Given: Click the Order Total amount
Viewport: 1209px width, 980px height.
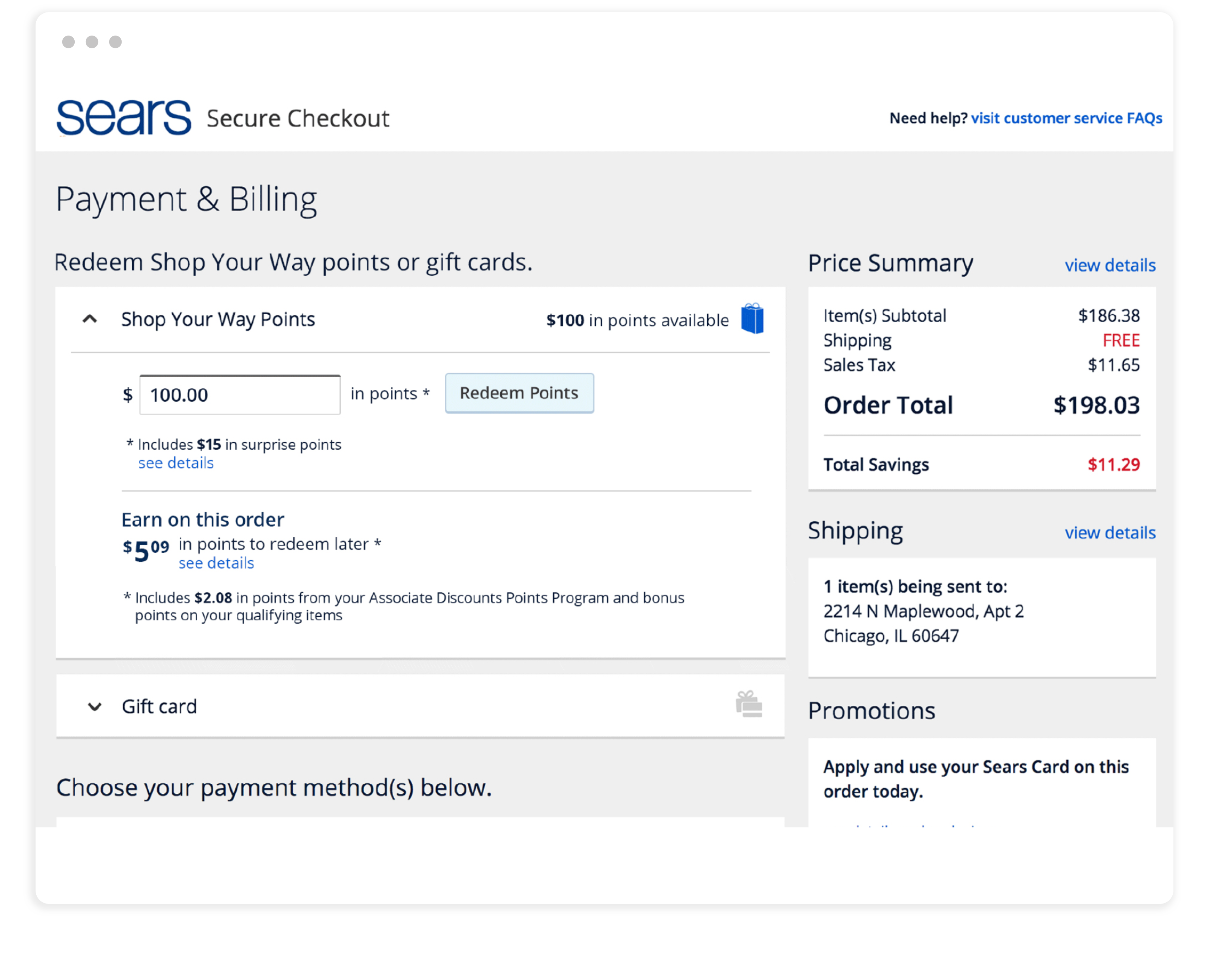Looking at the screenshot, I should [x=1096, y=405].
